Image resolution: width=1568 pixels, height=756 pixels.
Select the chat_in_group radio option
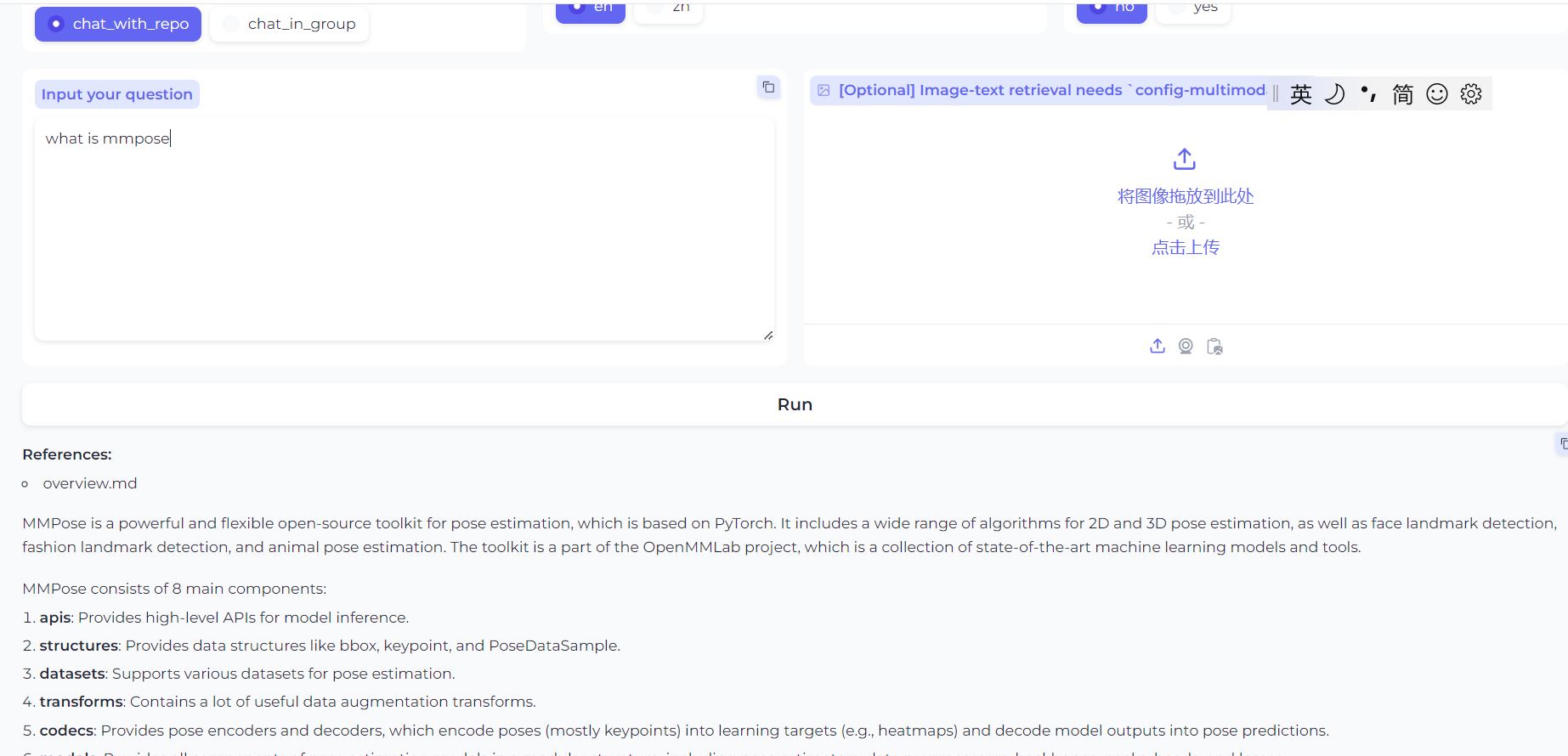289,24
